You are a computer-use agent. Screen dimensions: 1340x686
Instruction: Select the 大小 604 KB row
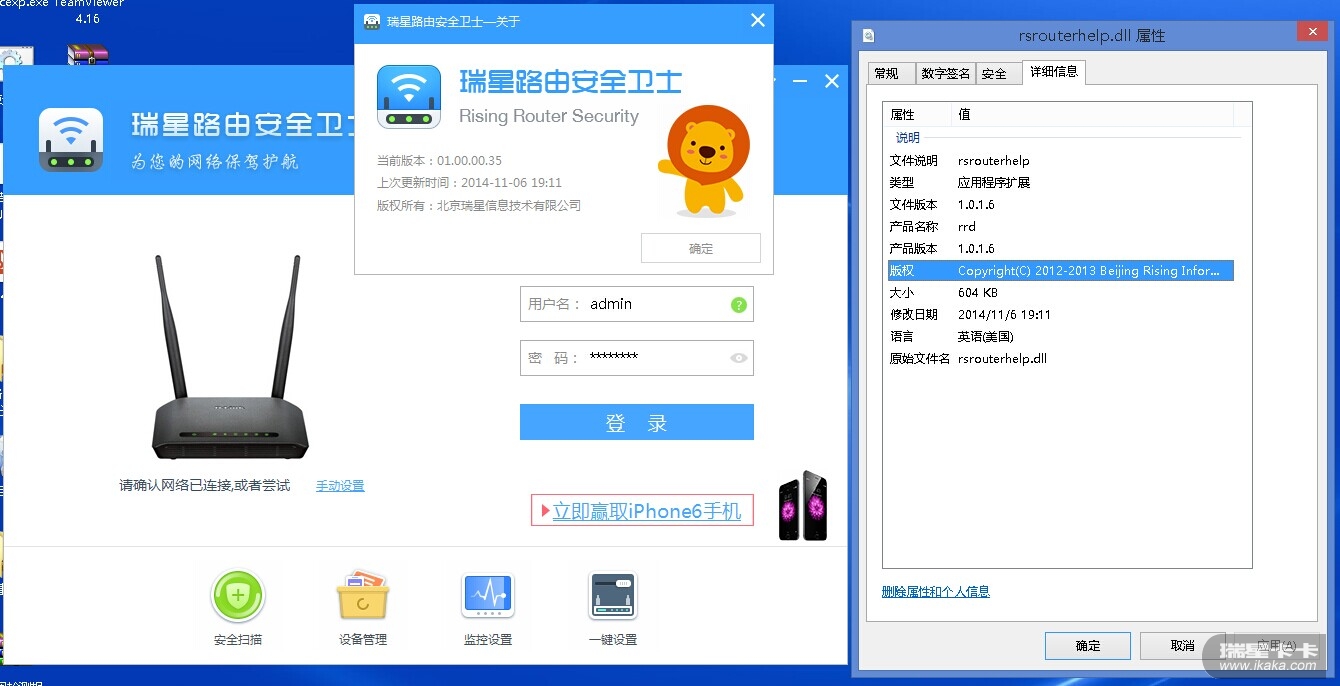(1059, 292)
